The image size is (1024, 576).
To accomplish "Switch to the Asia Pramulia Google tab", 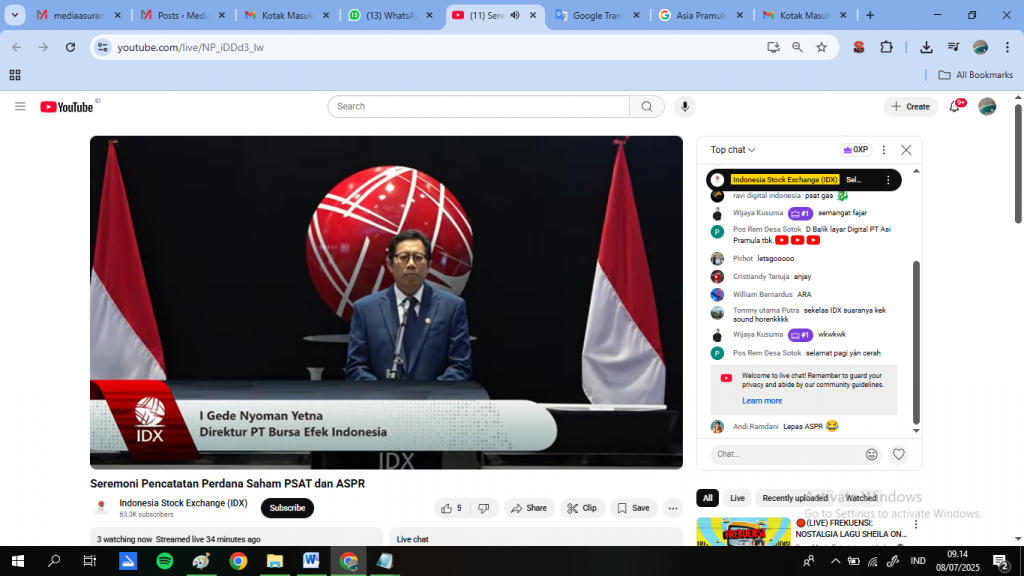I will 701,15.
